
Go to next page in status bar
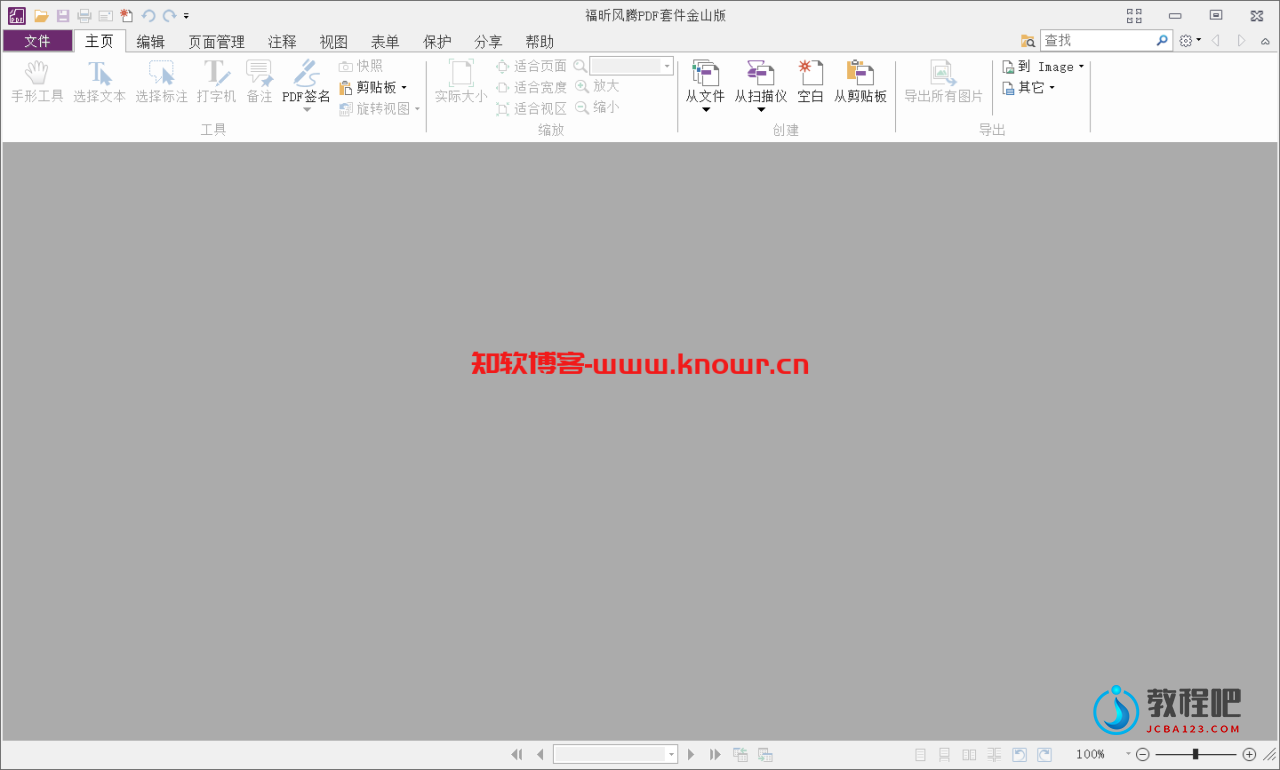click(x=691, y=754)
